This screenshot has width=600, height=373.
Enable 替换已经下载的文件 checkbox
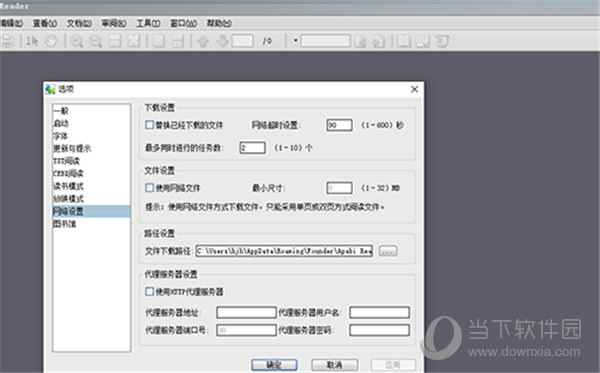pyautogui.click(x=150, y=125)
